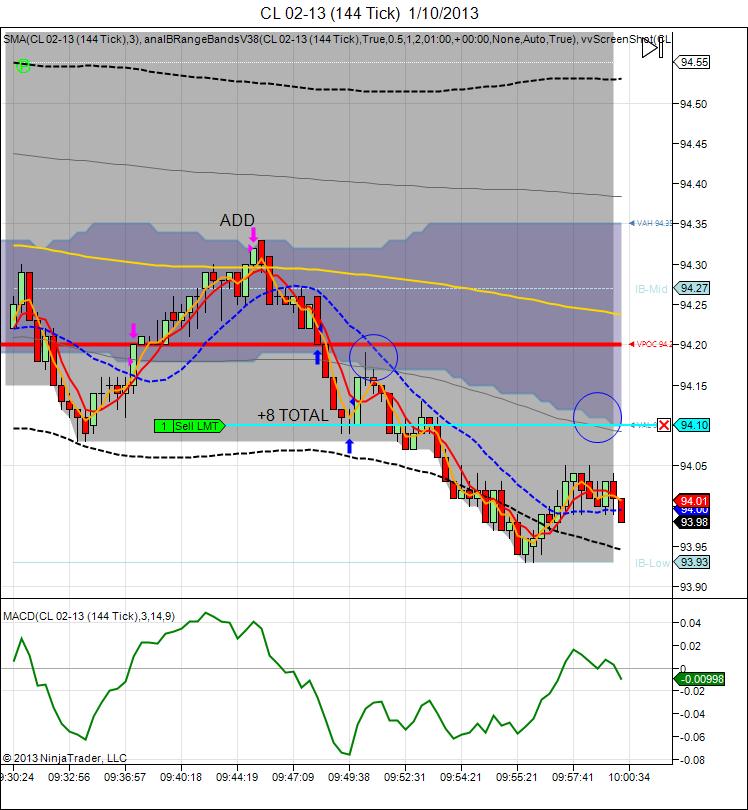This screenshot has width=748, height=810.
Task: Click the magenta down arrow under ADD
Action: [x=253, y=236]
